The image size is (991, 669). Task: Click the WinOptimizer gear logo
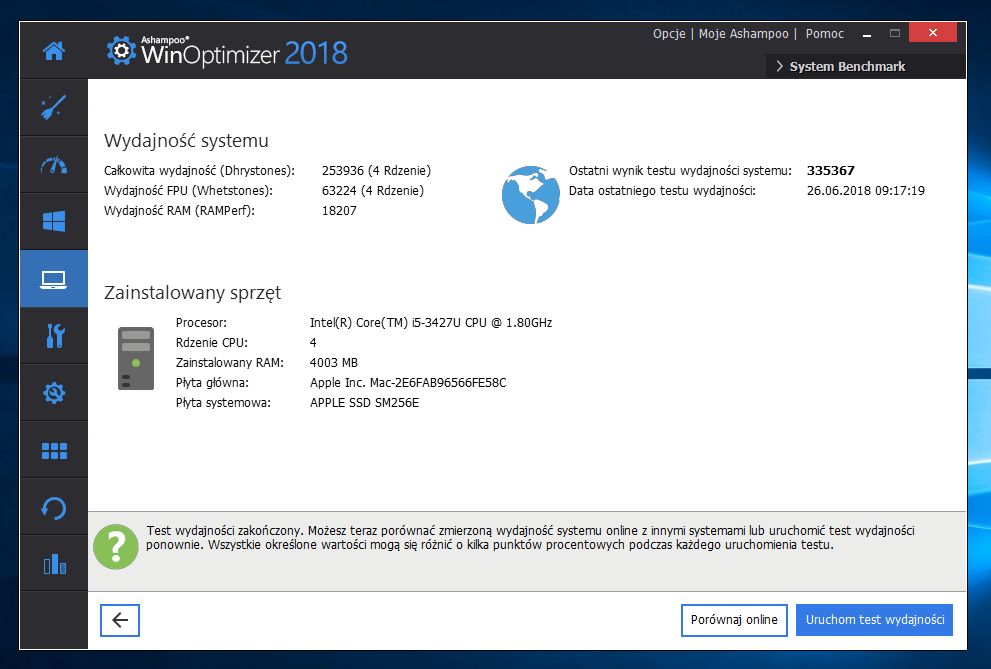click(x=121, y=50)
